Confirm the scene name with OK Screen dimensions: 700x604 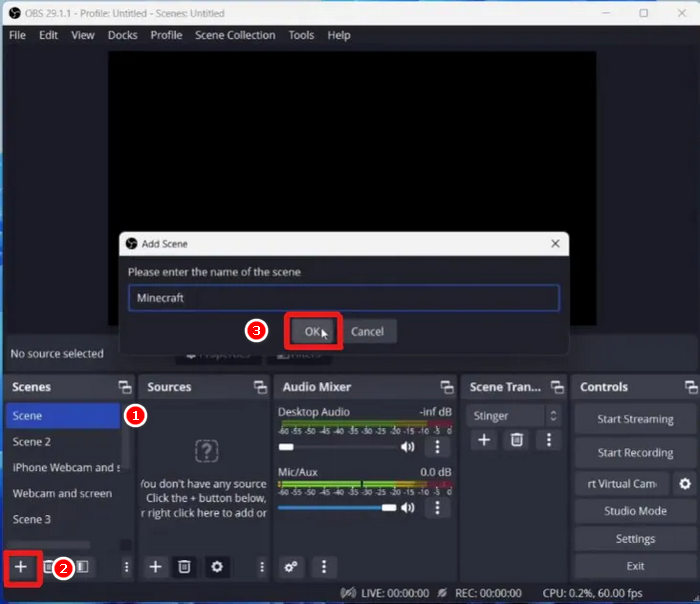click(313, 331)
